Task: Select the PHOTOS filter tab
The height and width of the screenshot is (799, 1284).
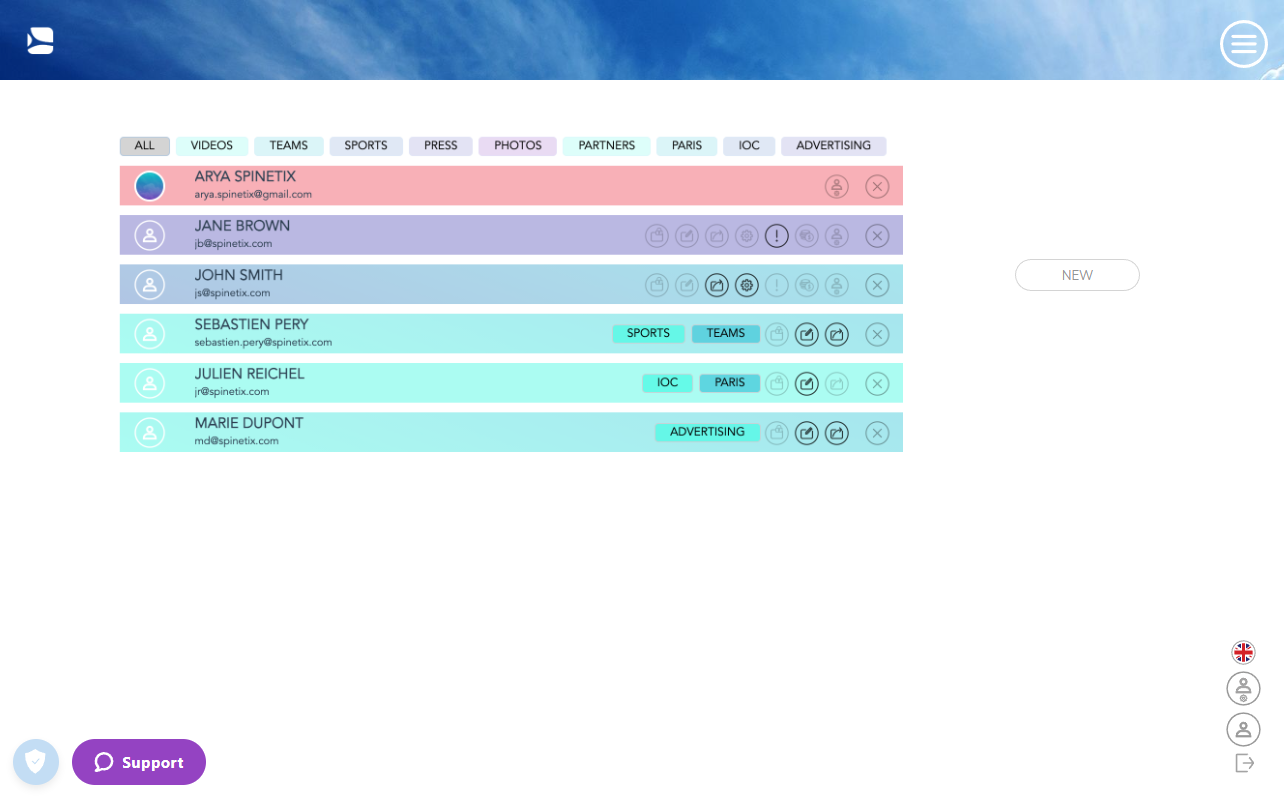Action: [517, 146]
